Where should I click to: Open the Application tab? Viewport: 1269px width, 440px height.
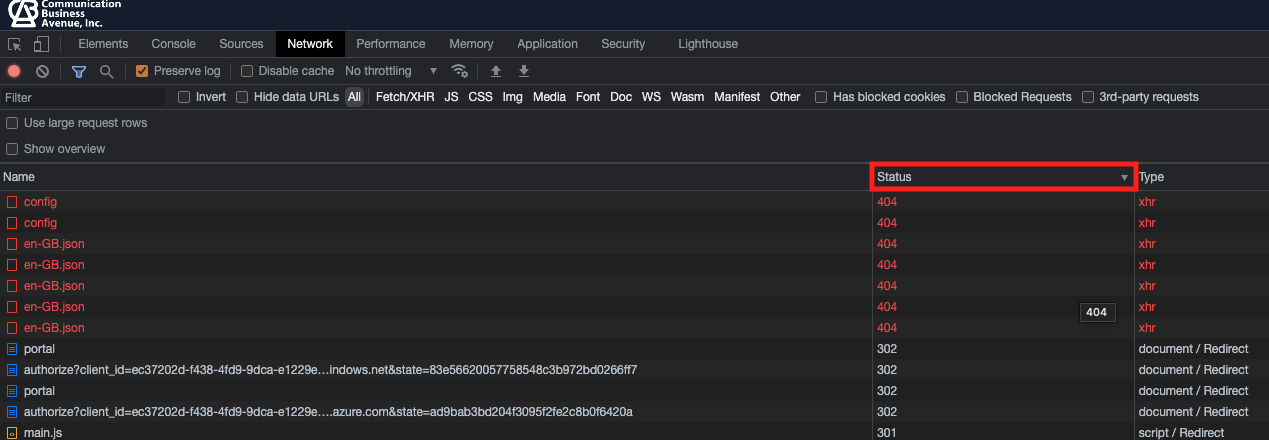(547, 44)
